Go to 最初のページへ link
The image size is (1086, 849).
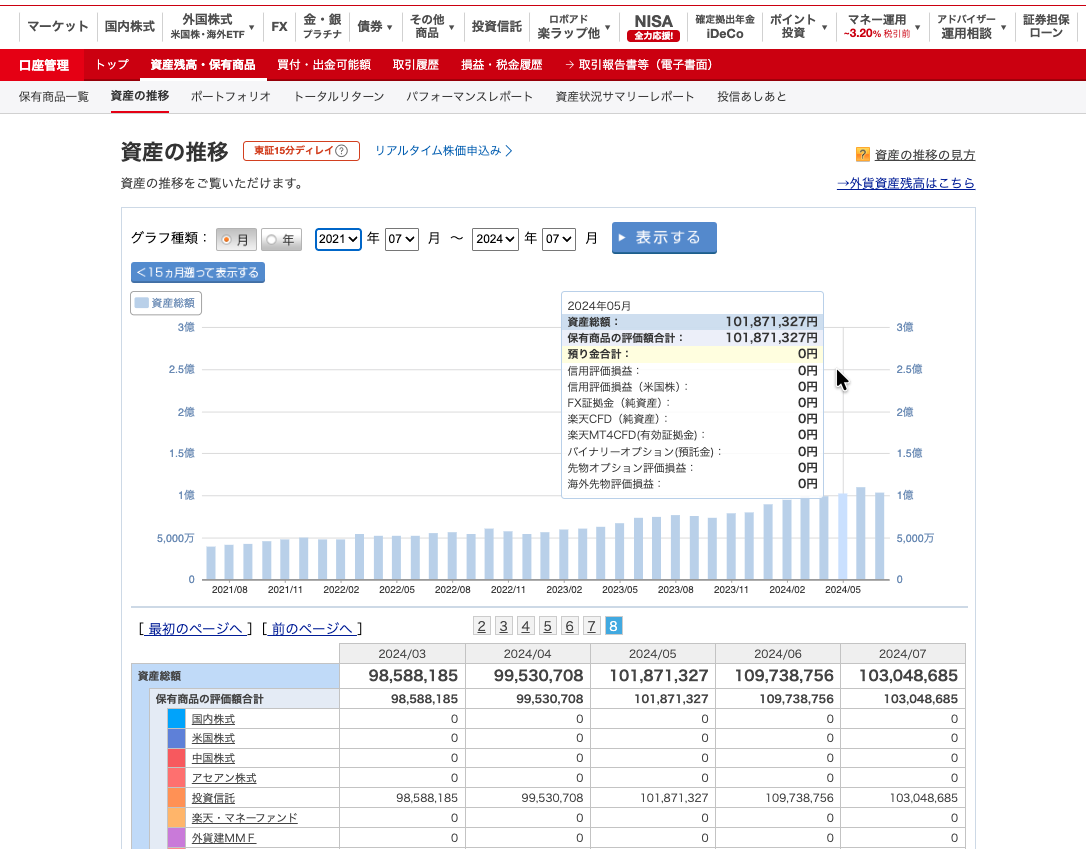(x=195, y=629)
